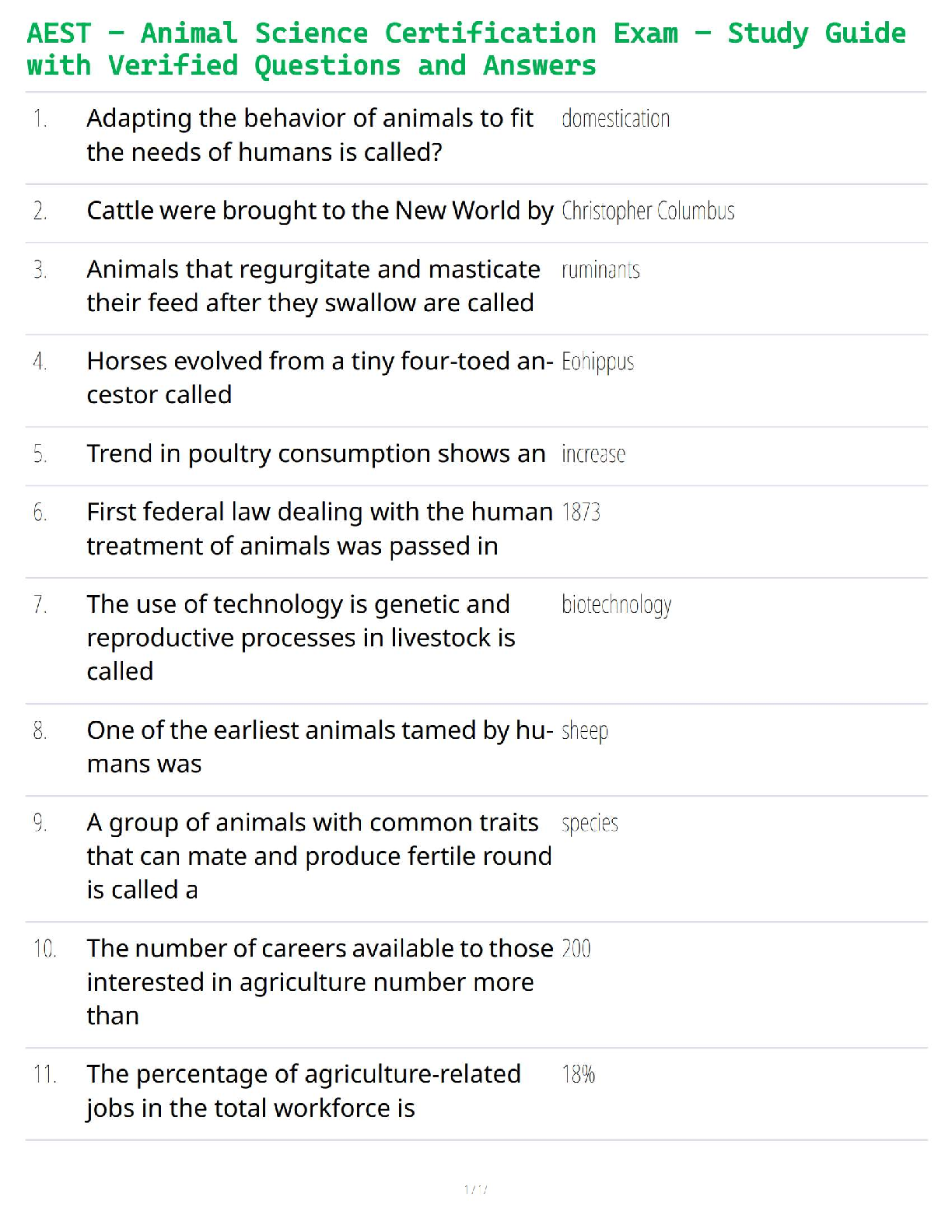The width and height of the screenshot is (952, 1232).
Task: Click the question about percentage of agriculture-related jobs
Action: [303, 1091]
